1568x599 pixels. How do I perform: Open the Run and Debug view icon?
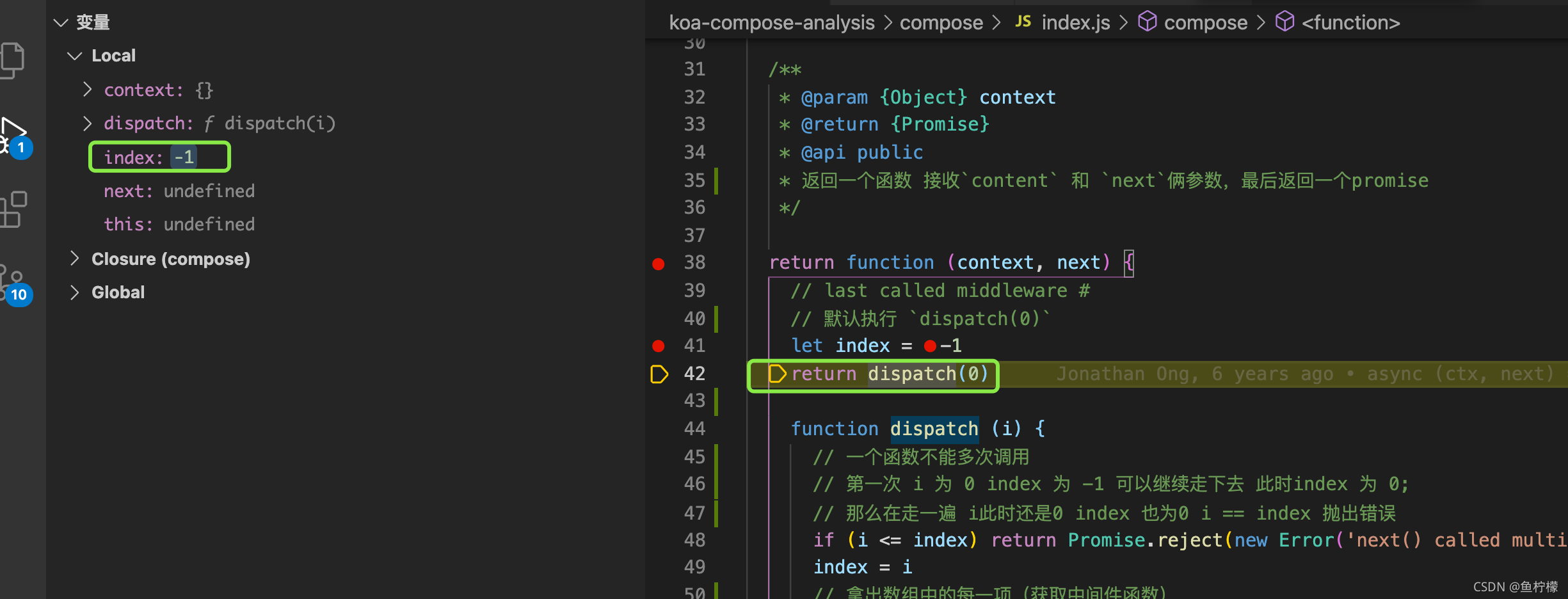[14, 136]
